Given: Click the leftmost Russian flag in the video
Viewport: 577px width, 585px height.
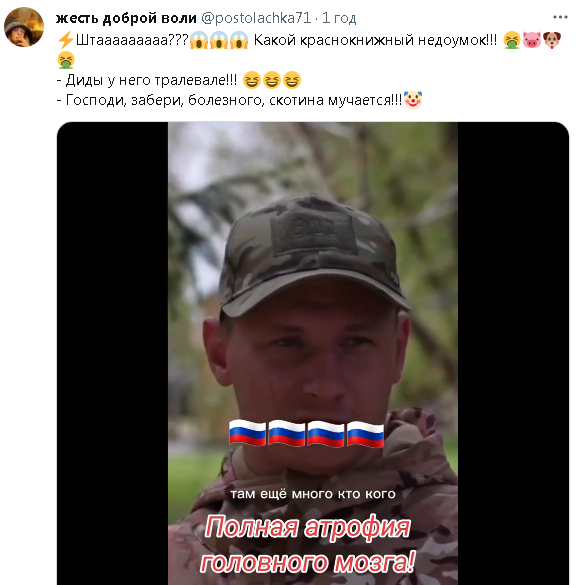Looking at the screenshot, I should [247, 432].
